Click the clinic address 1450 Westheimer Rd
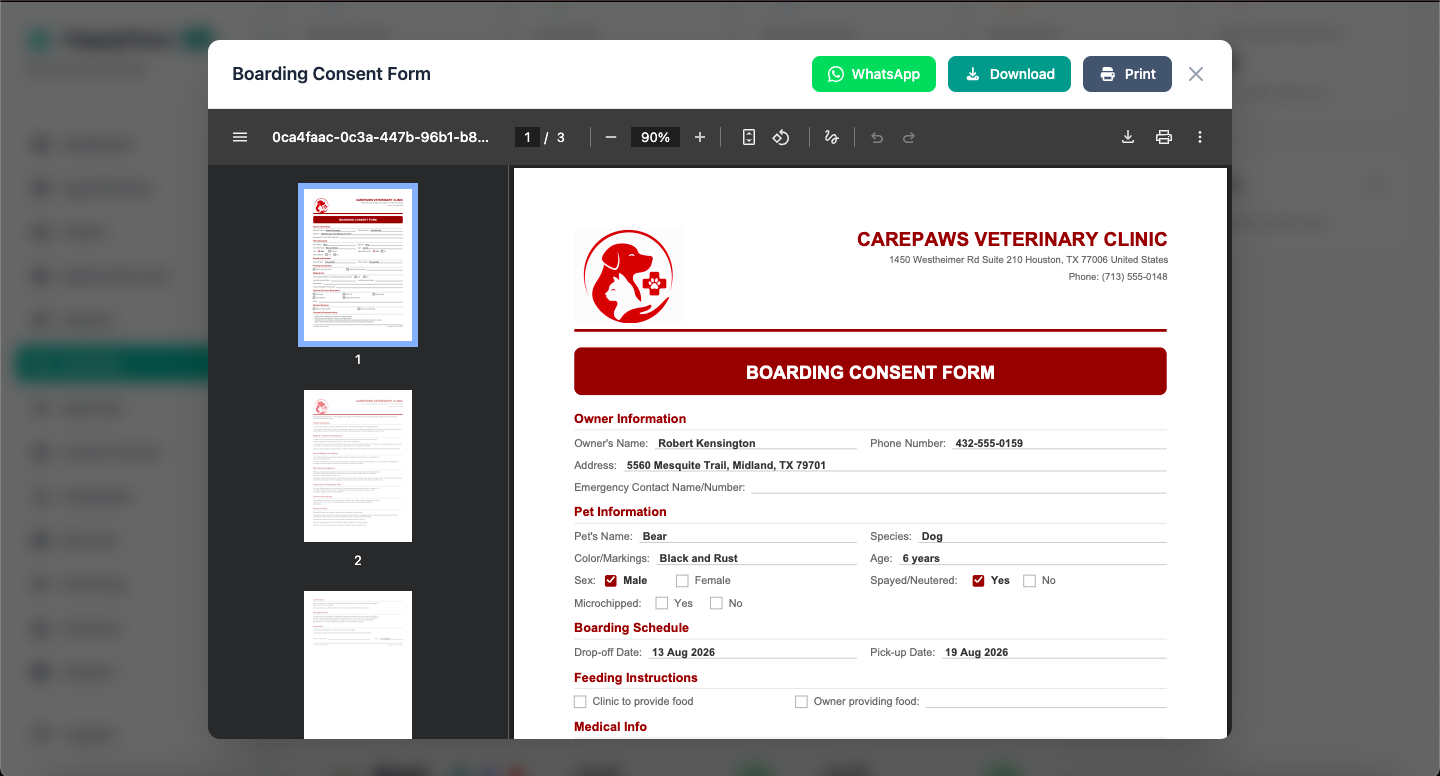 tap(1028, 260)
